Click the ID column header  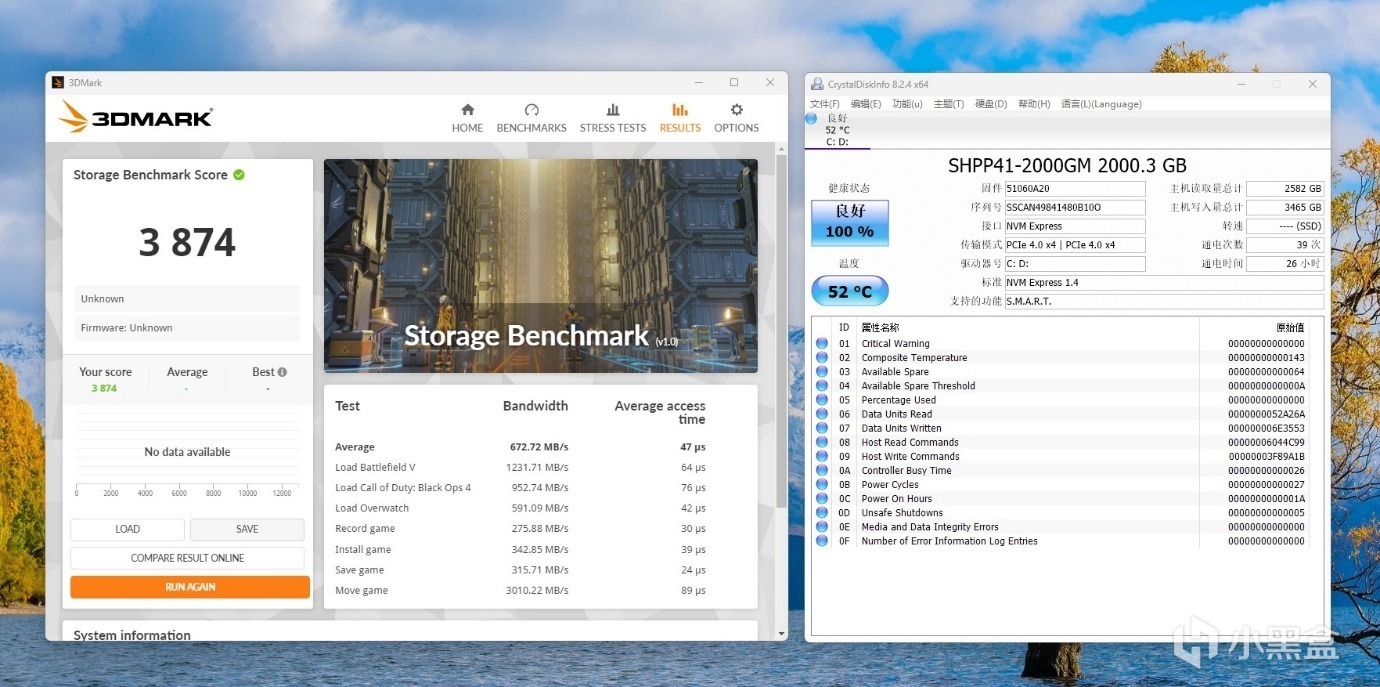pyautogui.click(x=844, y=327)
